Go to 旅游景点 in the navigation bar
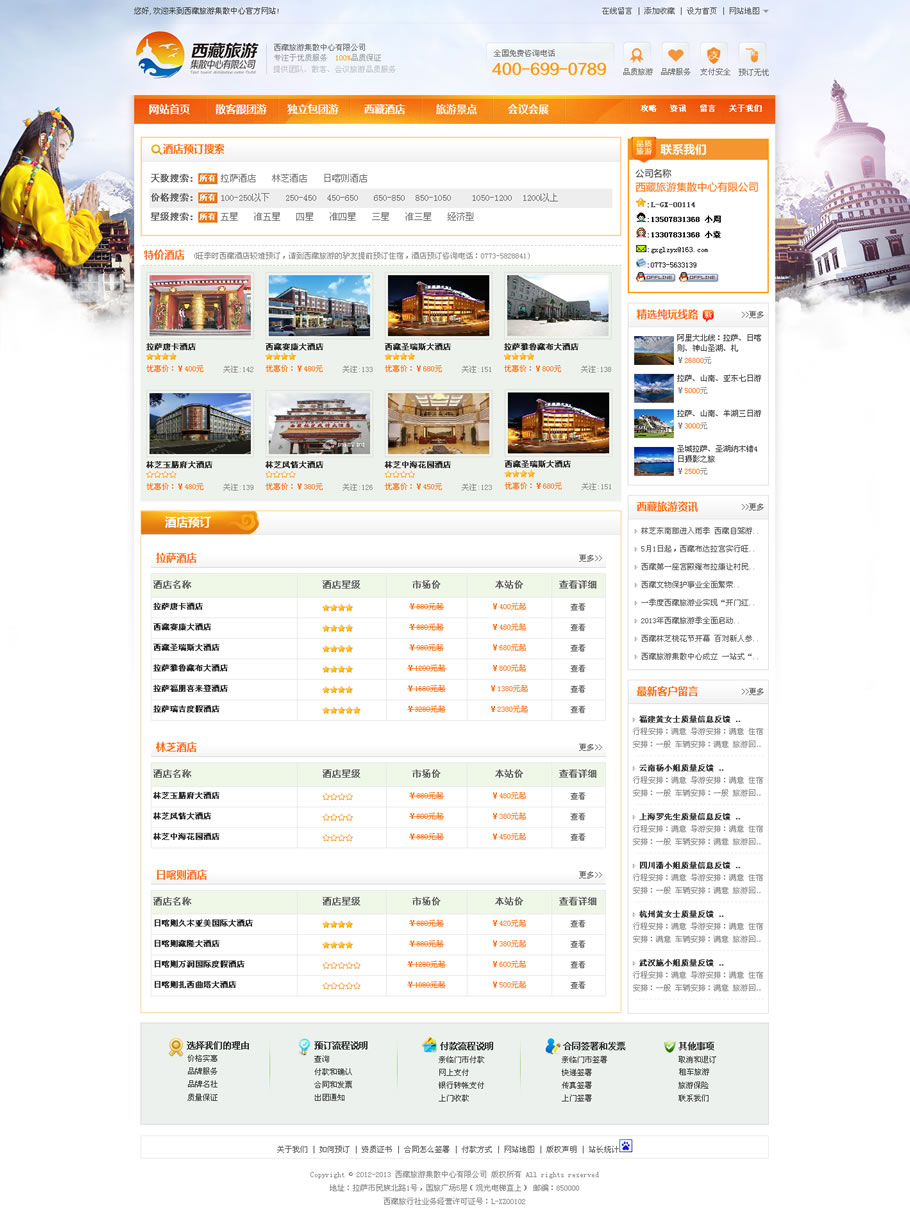 click(x=456, y=109)
